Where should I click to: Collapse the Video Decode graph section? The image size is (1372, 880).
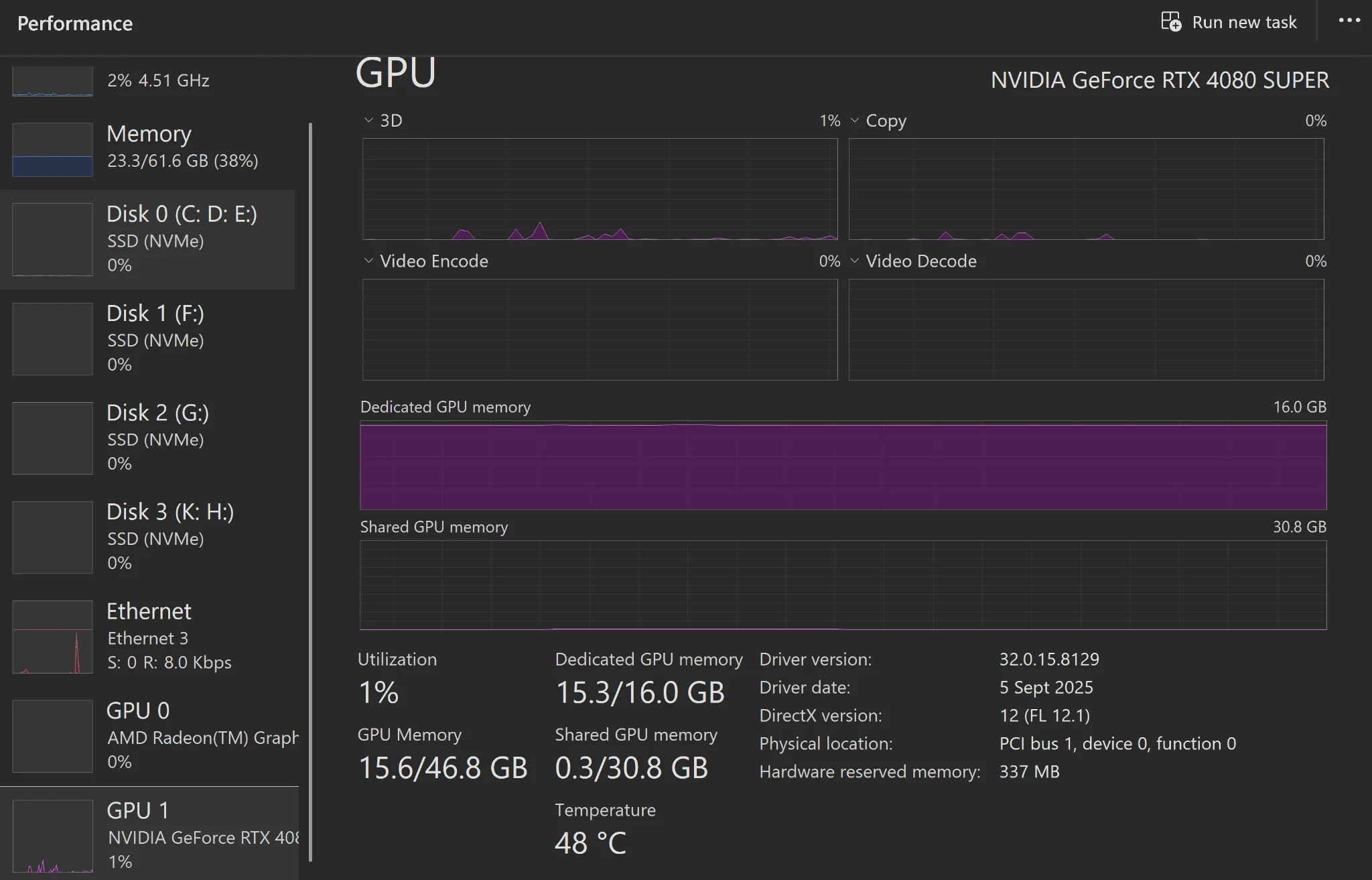point(855,261)
